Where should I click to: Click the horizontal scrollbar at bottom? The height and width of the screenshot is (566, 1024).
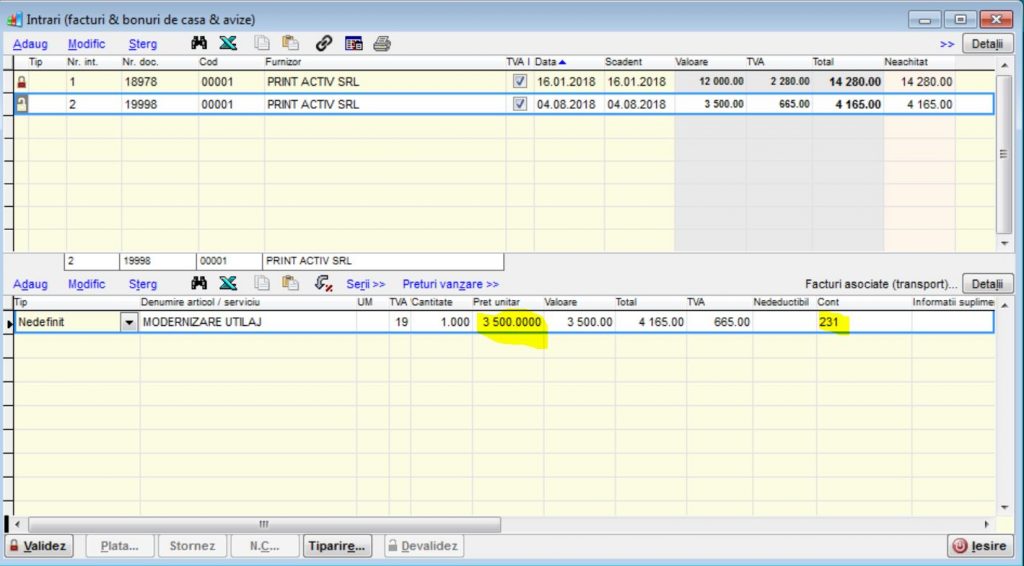pyautogui.click(x=264, y=524)
